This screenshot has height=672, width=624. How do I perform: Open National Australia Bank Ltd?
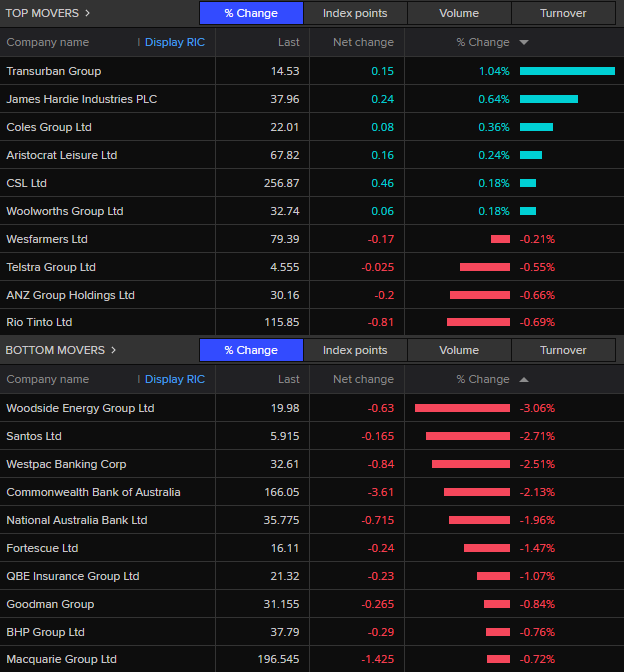point(77,520)
